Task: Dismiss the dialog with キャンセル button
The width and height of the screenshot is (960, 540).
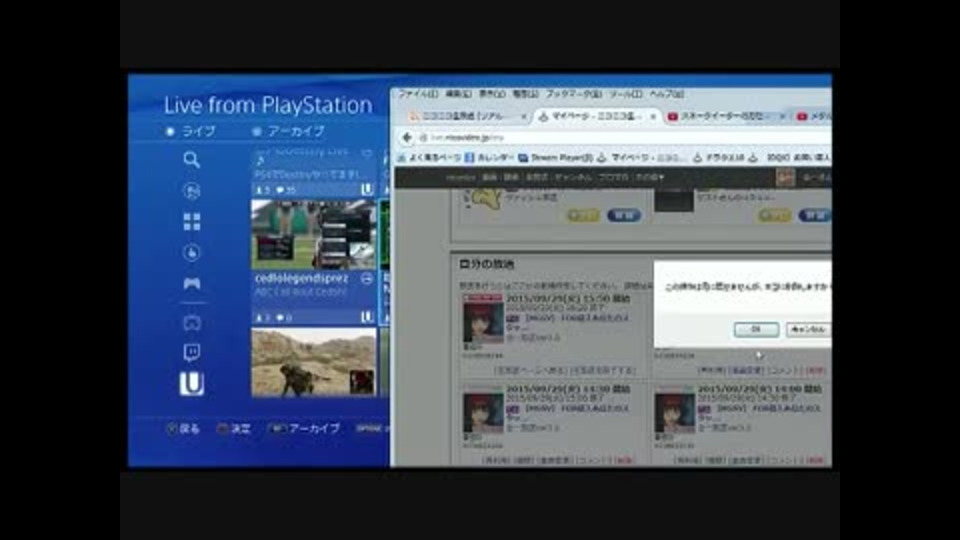Action: [x=808, y=329]
